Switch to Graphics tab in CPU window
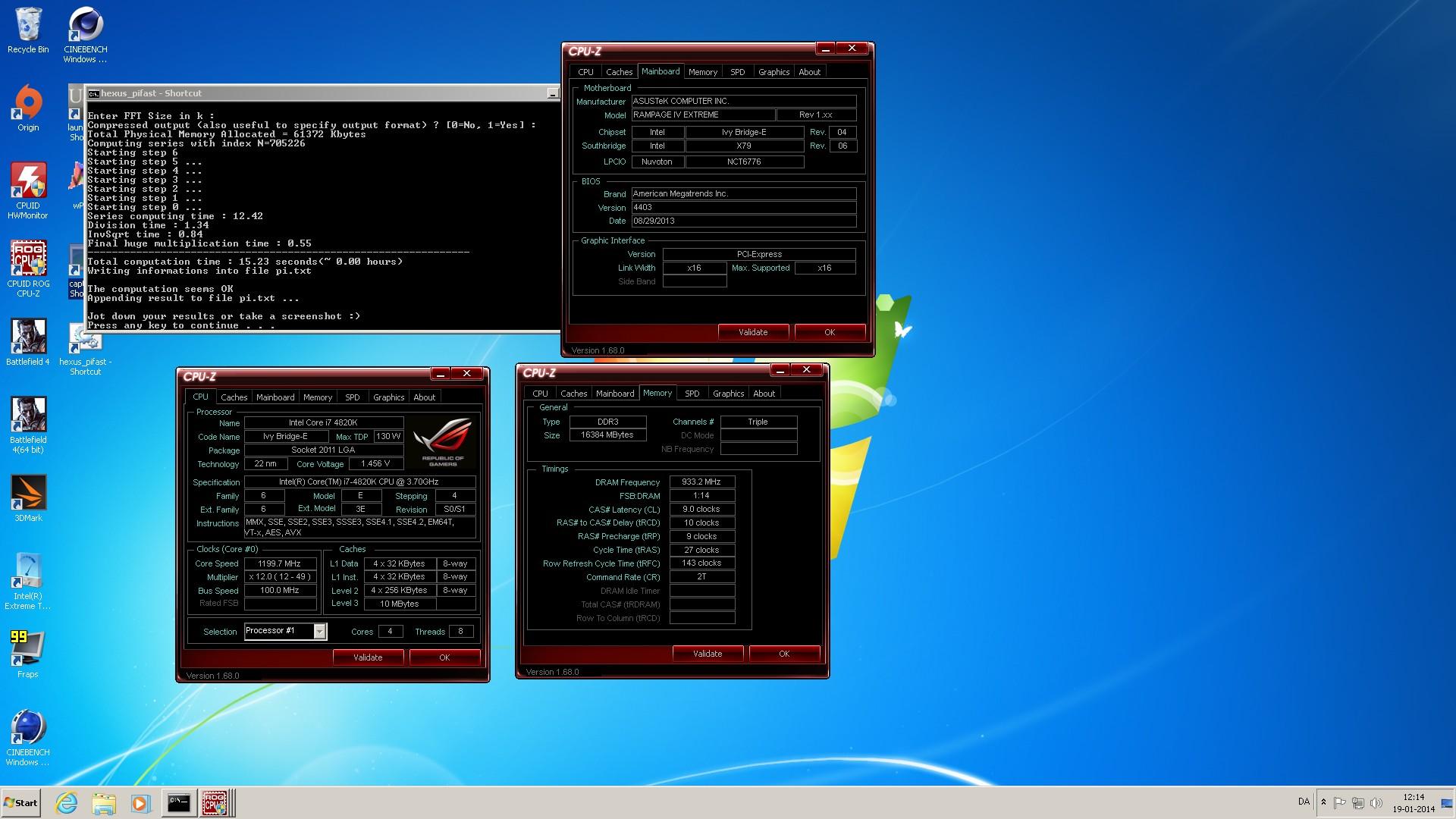 [x=389, y=397]
